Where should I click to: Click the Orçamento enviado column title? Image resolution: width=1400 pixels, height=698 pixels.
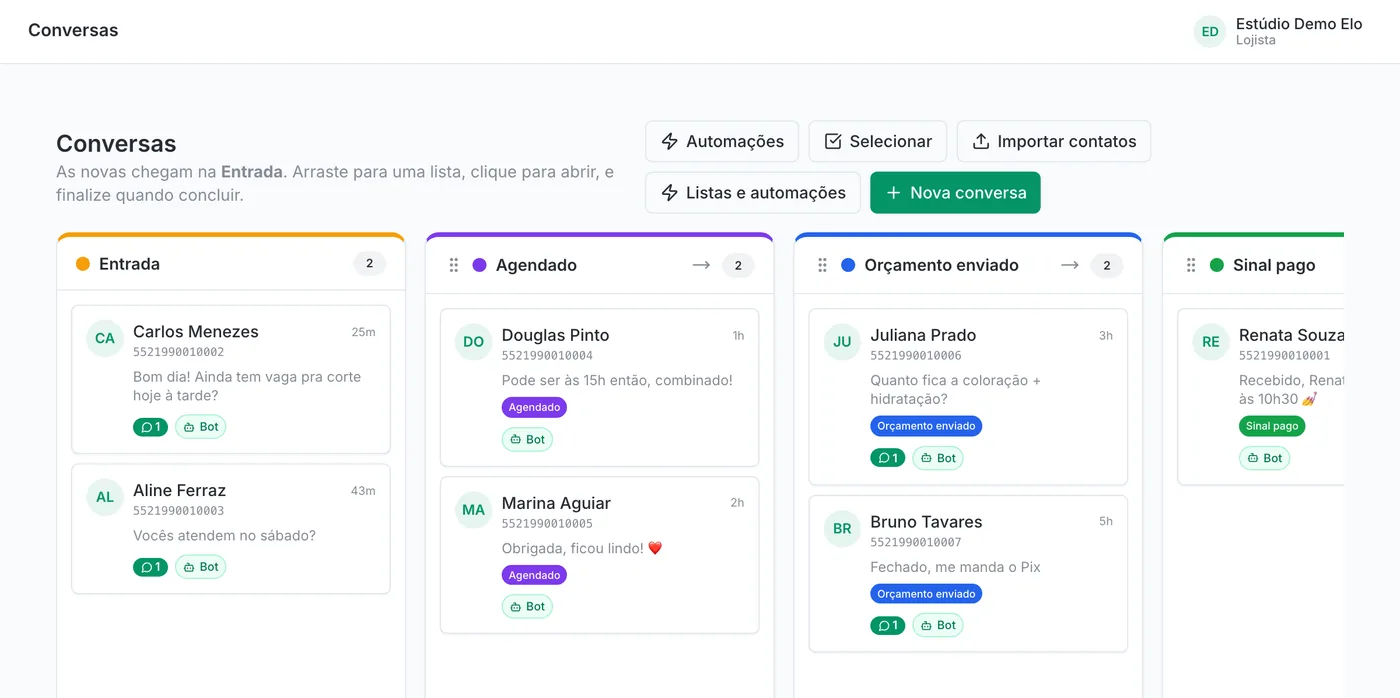(941, 265)
